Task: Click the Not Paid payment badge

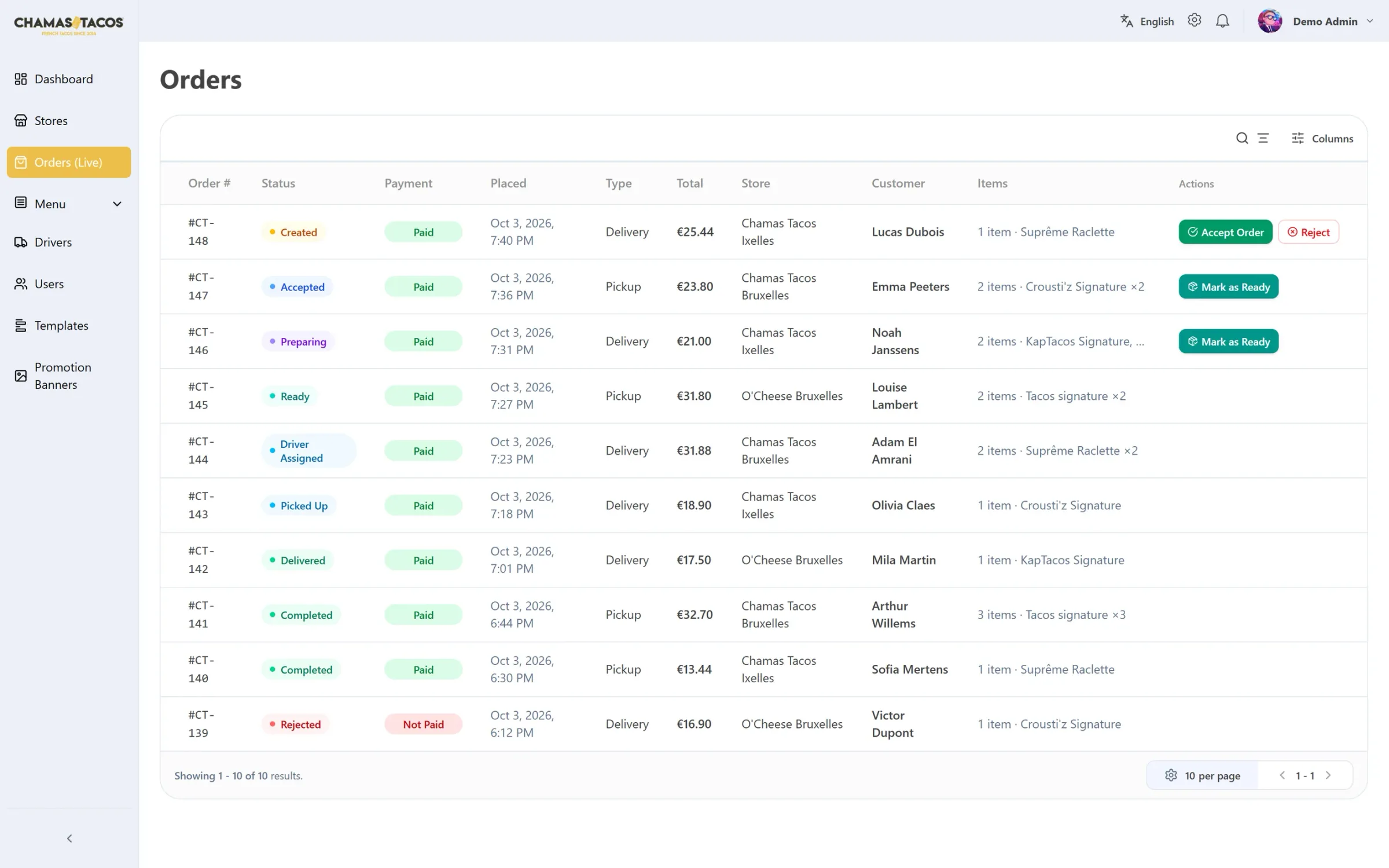Action: coord(423,724)
